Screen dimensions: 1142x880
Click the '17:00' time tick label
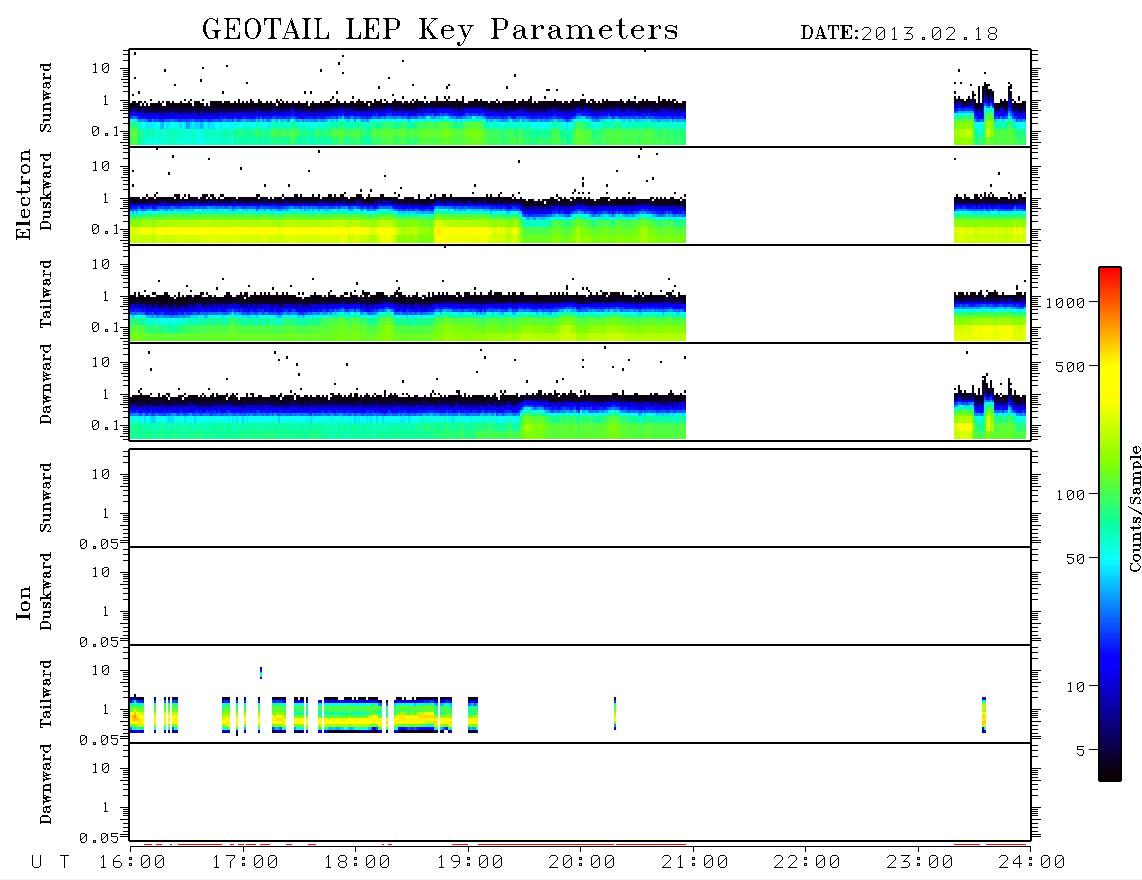(245, 863)
